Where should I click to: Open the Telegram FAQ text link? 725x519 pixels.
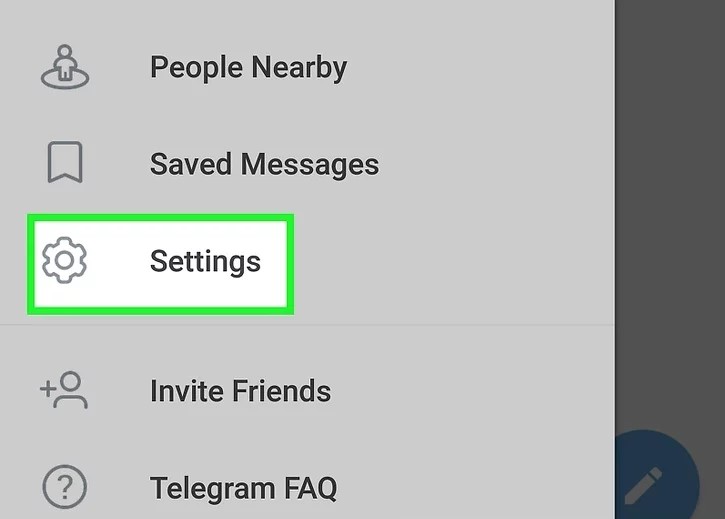click(x=244, y=488)
